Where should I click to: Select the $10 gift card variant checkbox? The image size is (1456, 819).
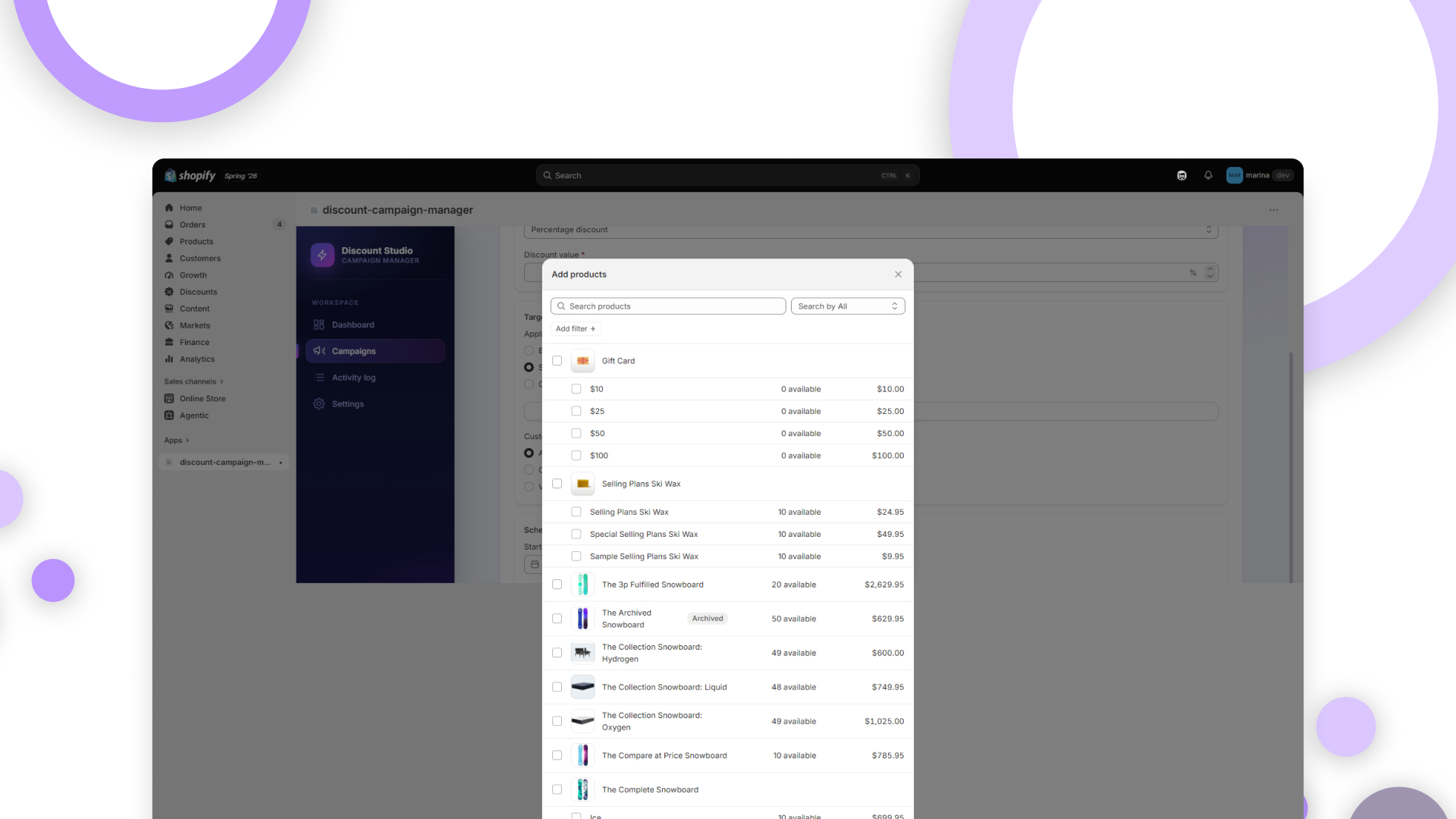pos(576,389)
